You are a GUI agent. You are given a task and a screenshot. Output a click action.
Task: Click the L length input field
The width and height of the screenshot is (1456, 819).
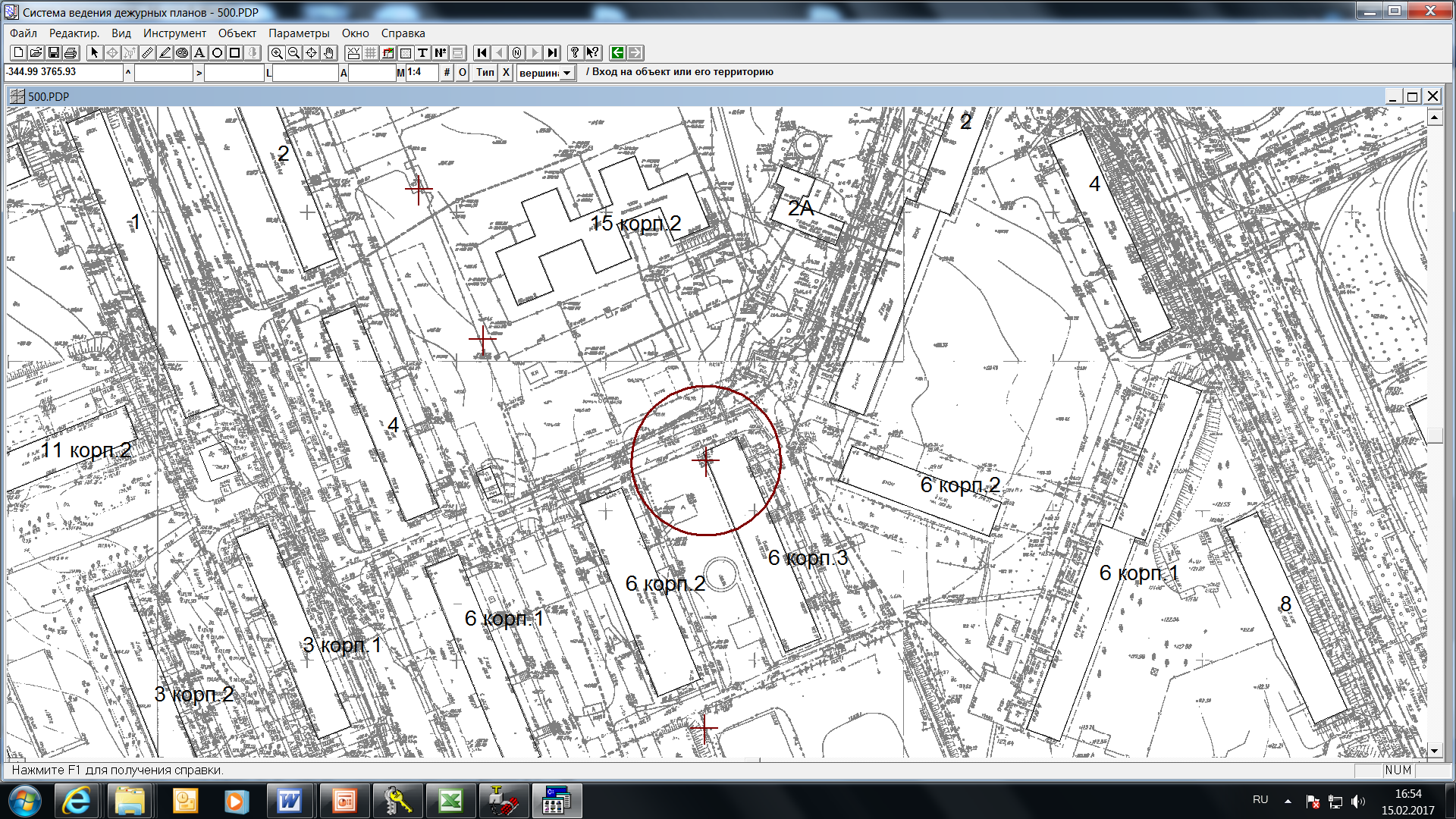[305, 73]
